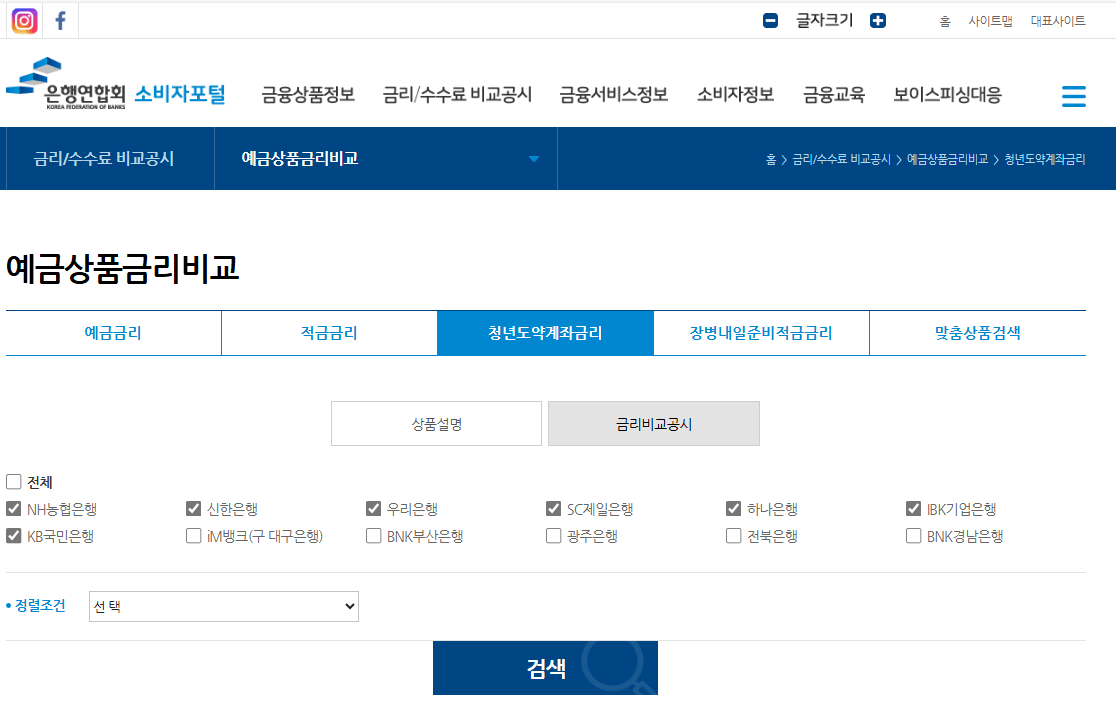Viewport: 1116px width, 714px height.
Task: Check the 전체 checkbox to select all banks
Action: point(14,481)
